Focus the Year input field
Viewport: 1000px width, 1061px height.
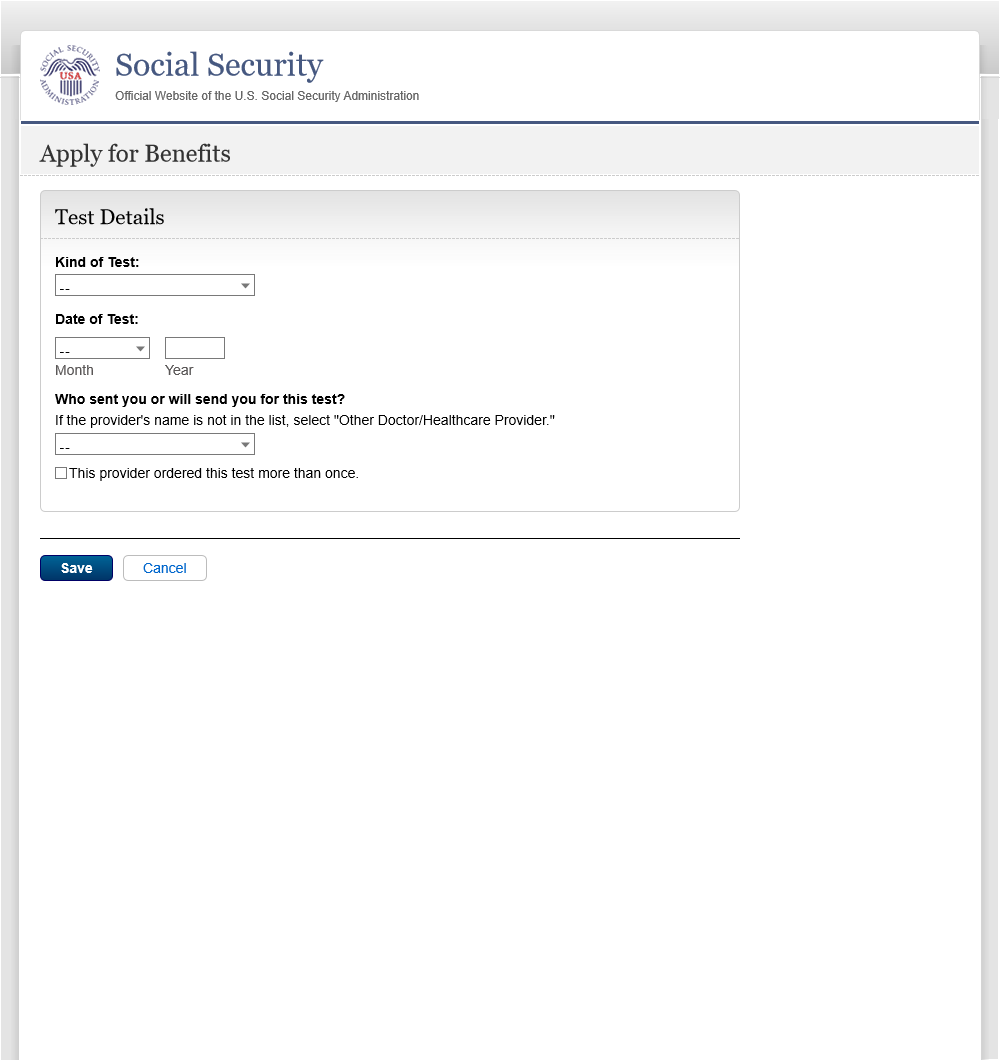pyautogui.click(x=195, y=348)
